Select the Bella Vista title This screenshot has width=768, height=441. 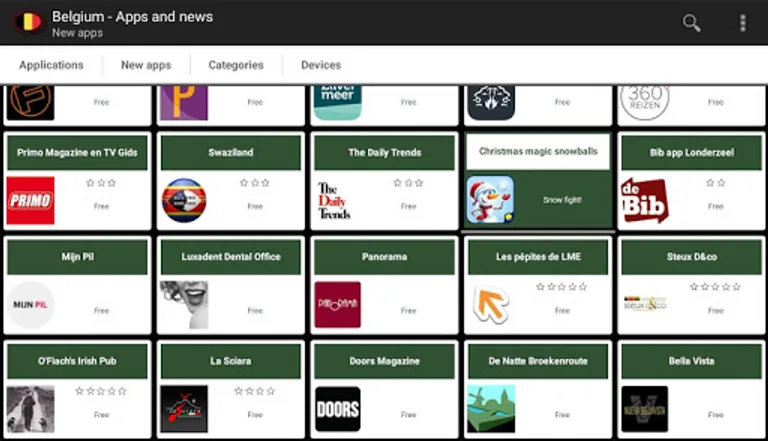[692, 361]
